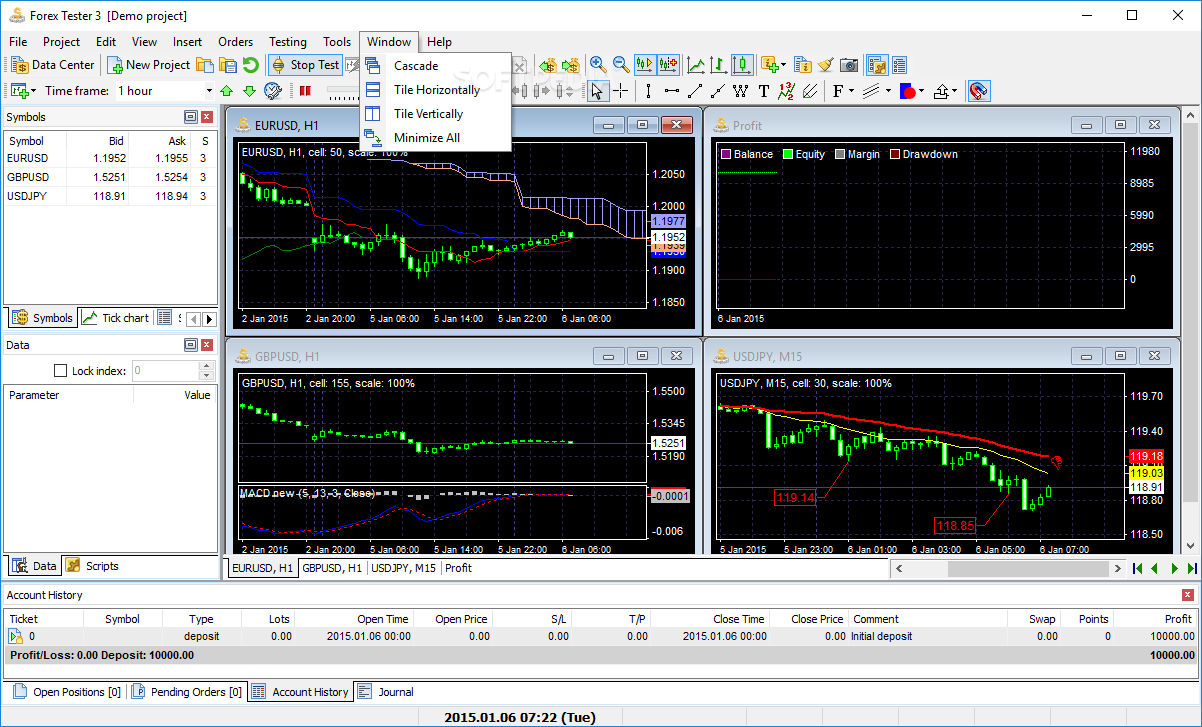
Task: Select the arrow cursor tool
Action: pos(597,91)
